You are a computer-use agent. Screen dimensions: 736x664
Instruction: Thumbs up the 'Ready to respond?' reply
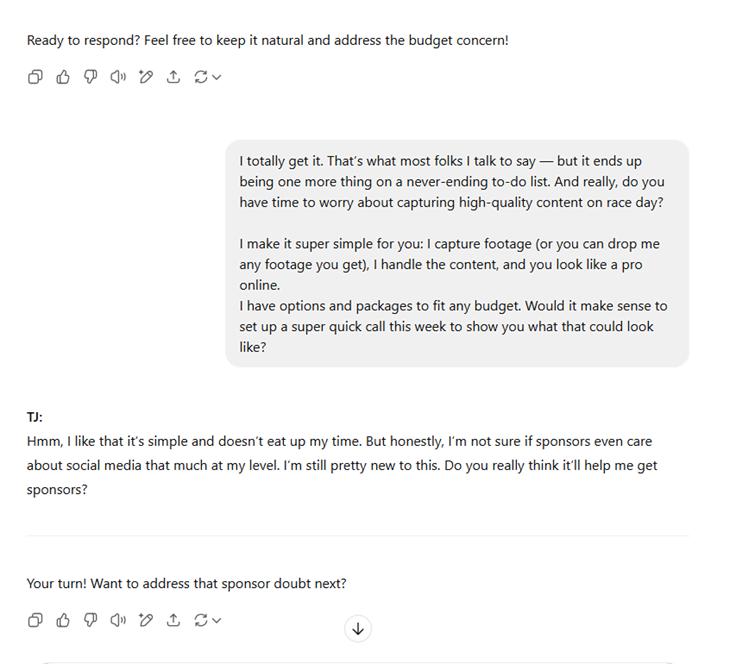coord(63,77)
